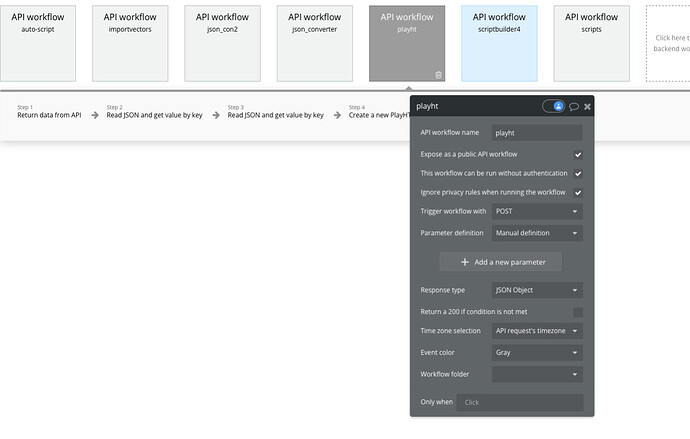
Task: Open Response type JSON Object dropdown
Action: (537, 290)
